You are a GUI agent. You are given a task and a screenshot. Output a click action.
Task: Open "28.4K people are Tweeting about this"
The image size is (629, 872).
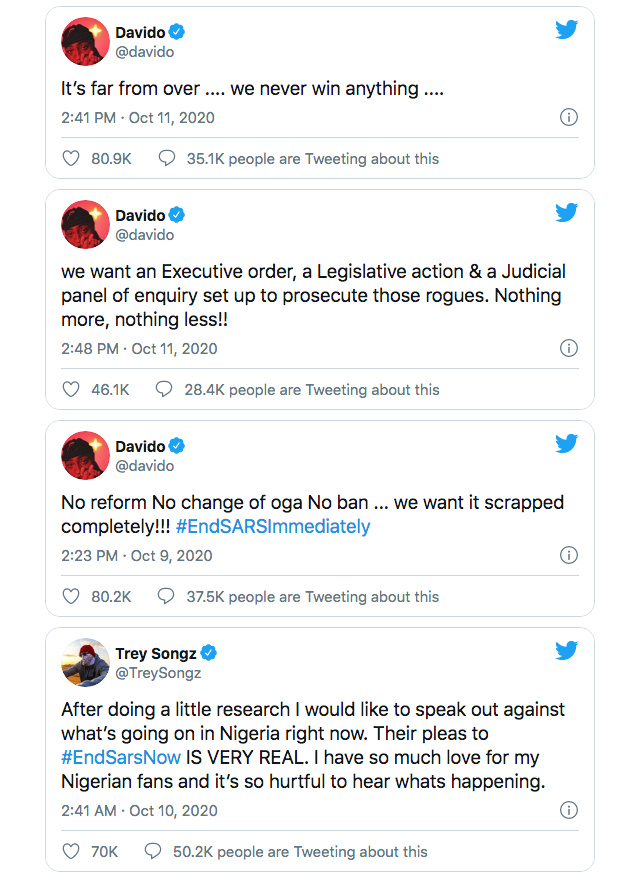click(x=312, y=389)
